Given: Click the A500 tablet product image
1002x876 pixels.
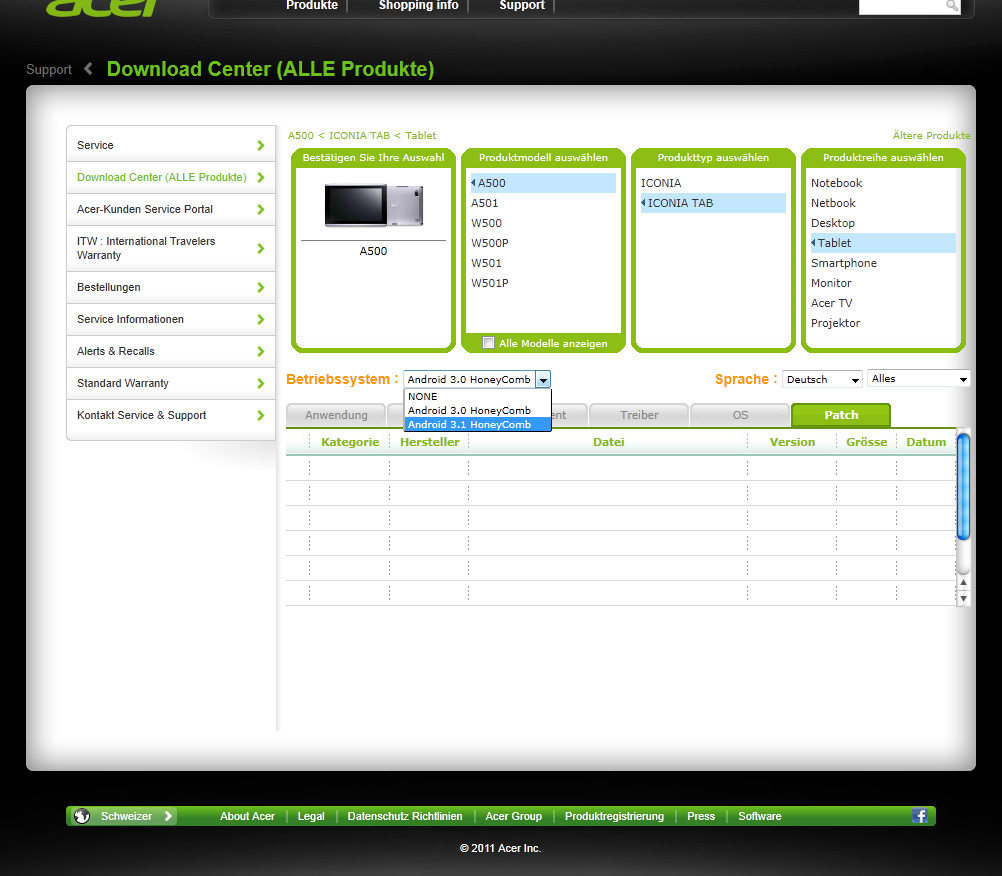Looking at the screenshot, I should click(374, 205).
